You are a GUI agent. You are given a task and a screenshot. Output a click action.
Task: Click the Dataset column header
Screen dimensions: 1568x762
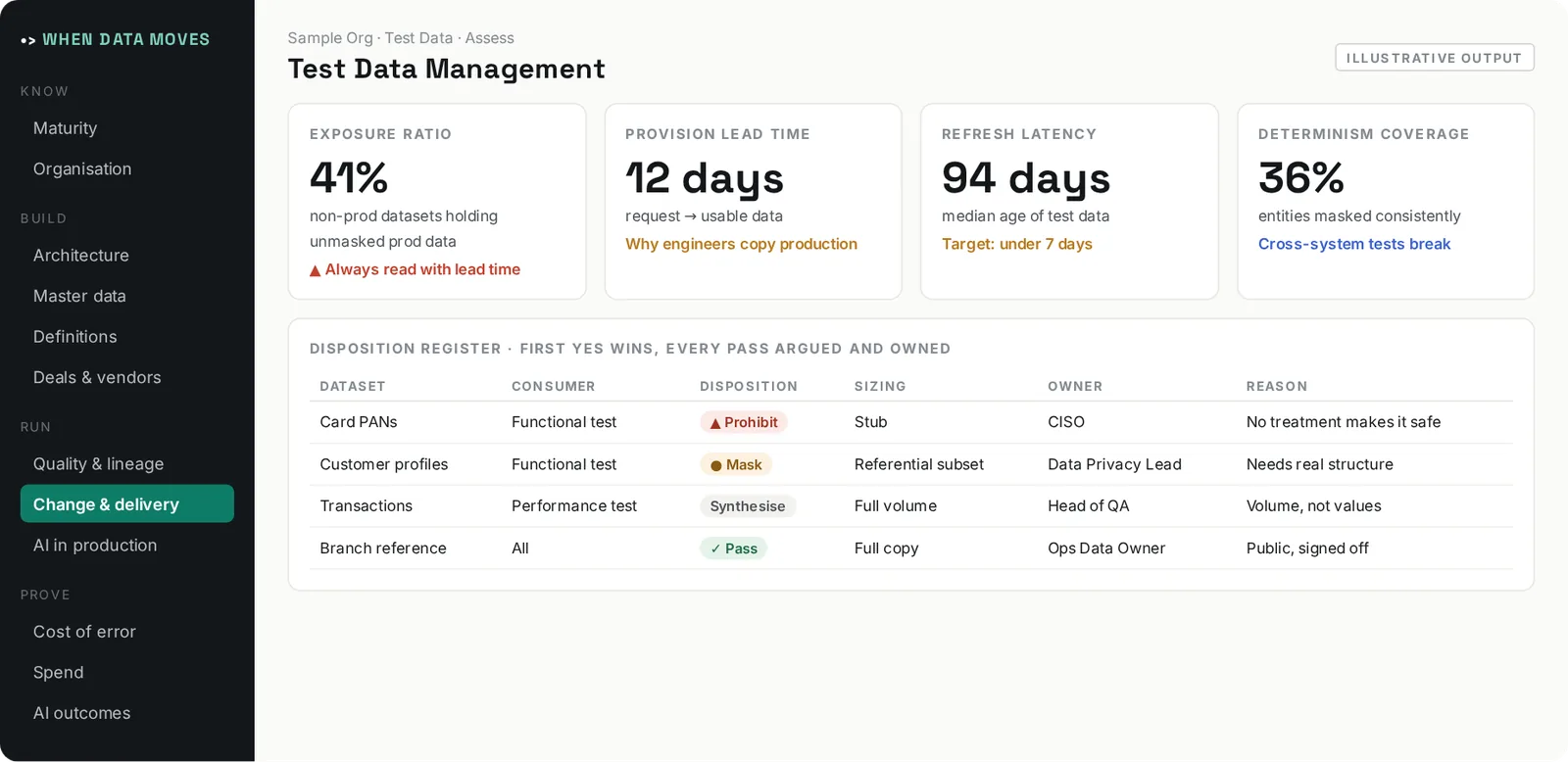click(353, 387)
